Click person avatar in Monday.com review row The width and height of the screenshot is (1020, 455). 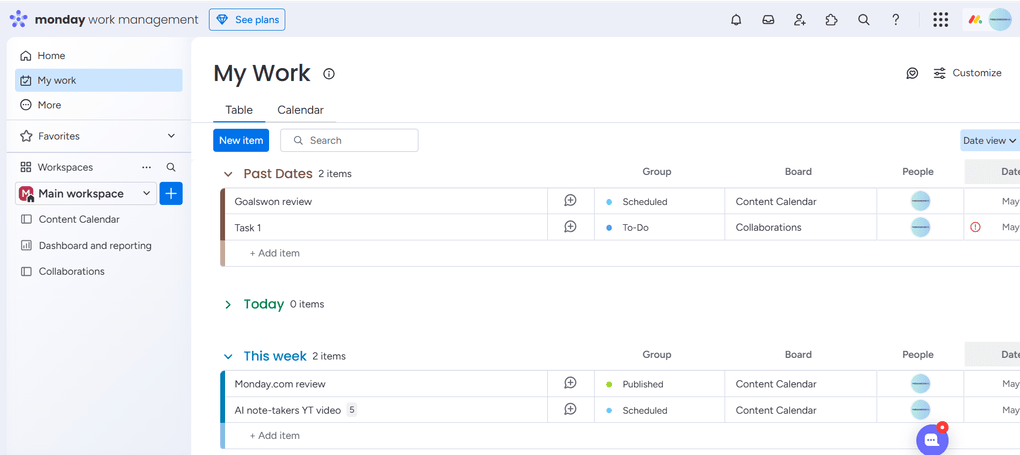(x=920, y=383)
